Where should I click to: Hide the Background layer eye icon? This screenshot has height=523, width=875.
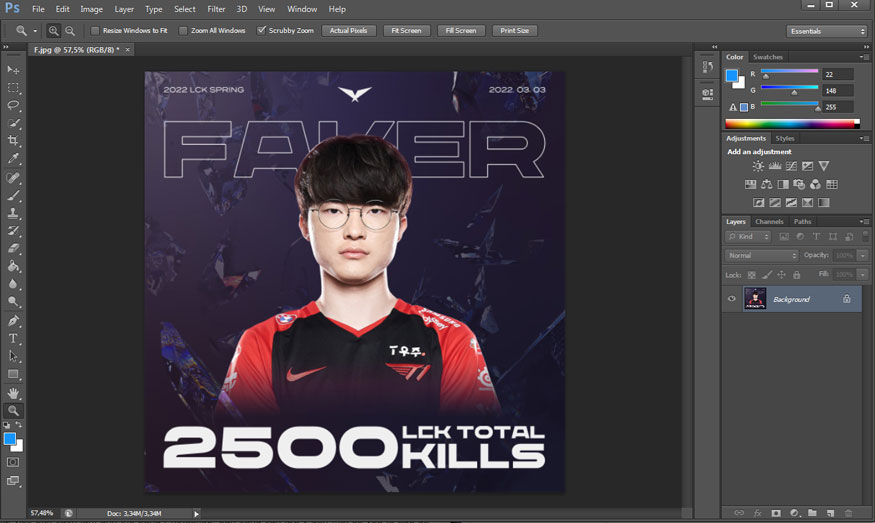pyautogui.click(x=732, y=299)
